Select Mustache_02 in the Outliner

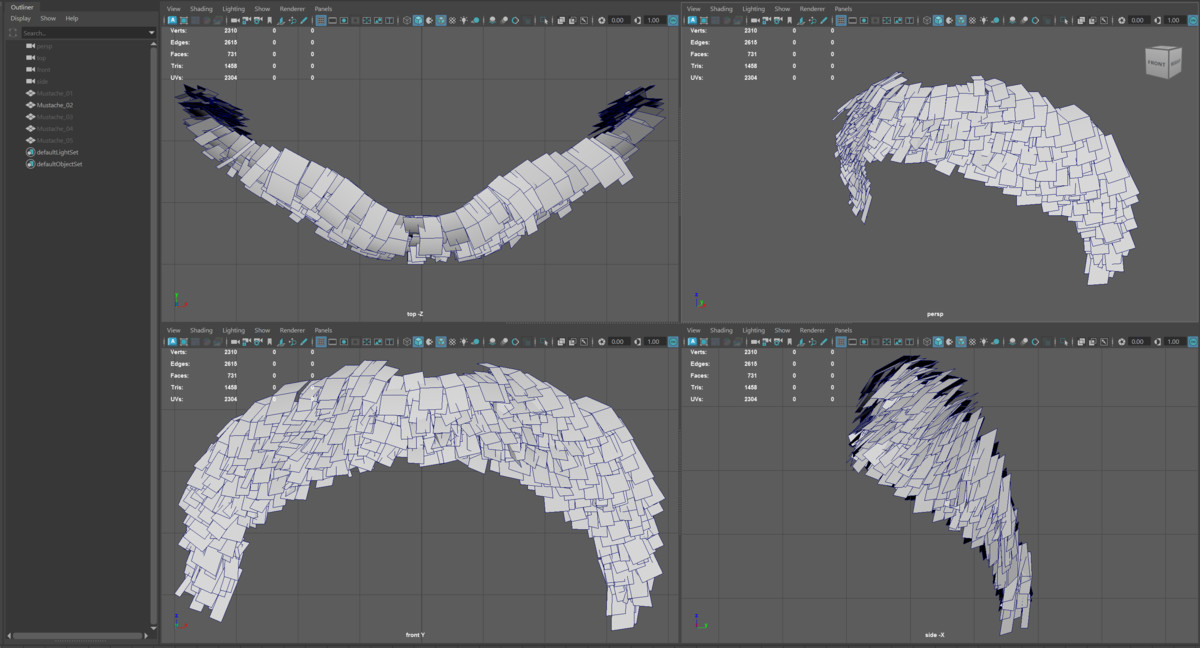click(x=55, y=105)
